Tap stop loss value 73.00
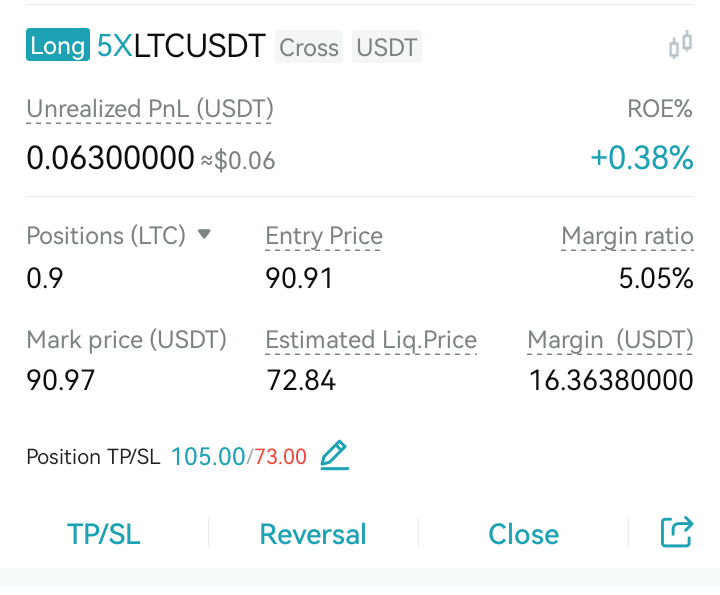Viewport: 720px width, 595px height. click(x=281, y=457)
